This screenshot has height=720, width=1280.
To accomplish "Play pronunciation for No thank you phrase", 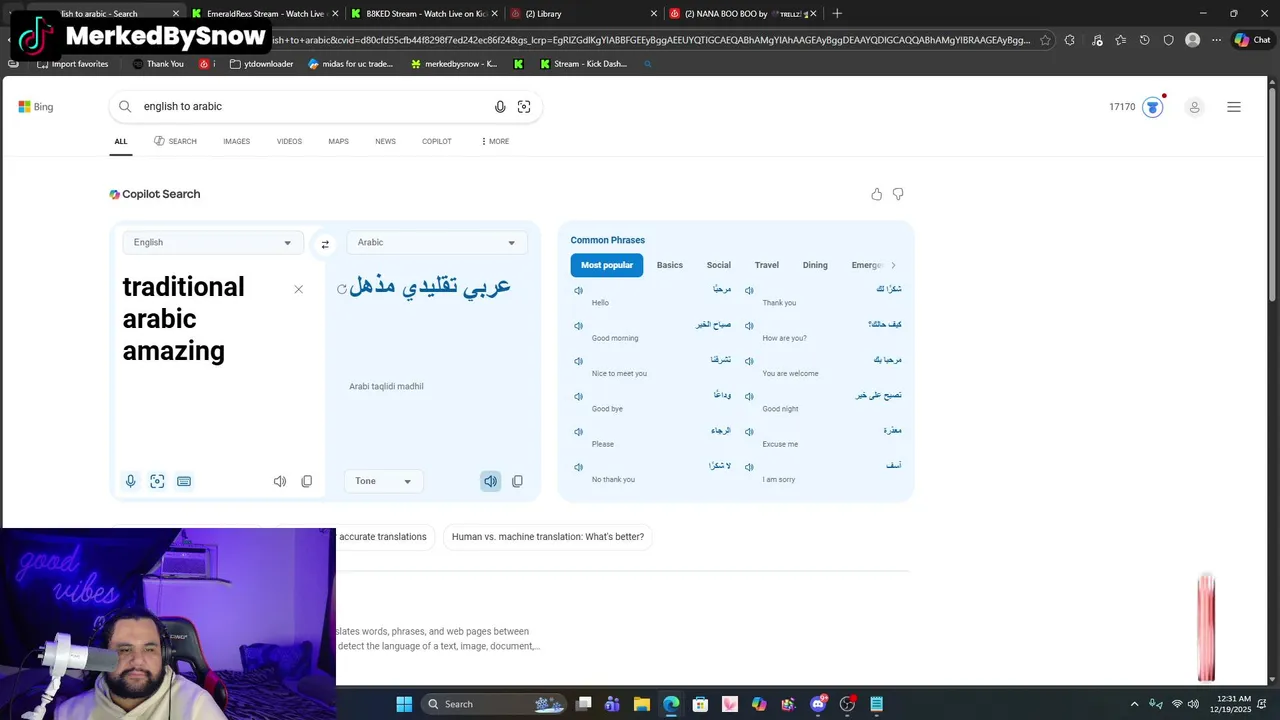I will (578, 467).
